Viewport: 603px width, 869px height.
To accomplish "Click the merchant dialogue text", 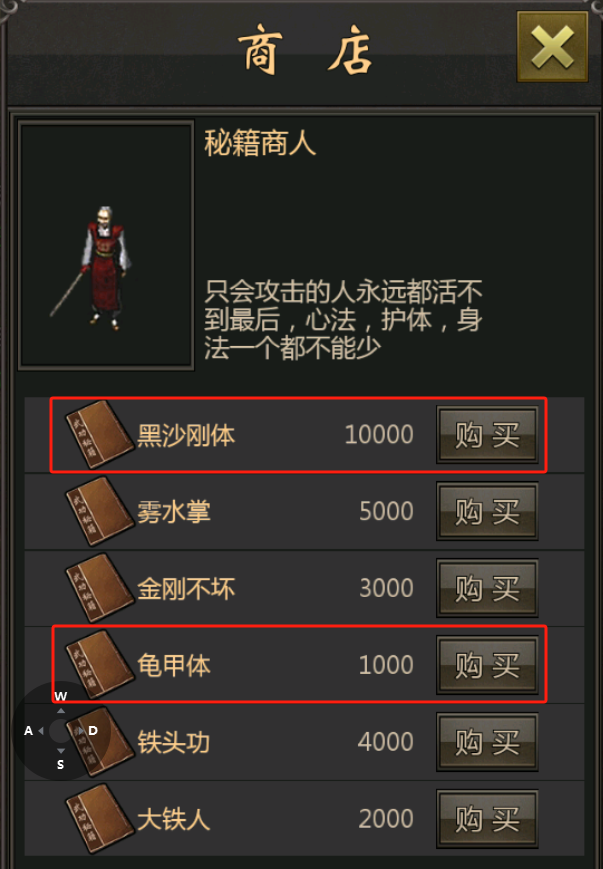I will coord(343,320).
